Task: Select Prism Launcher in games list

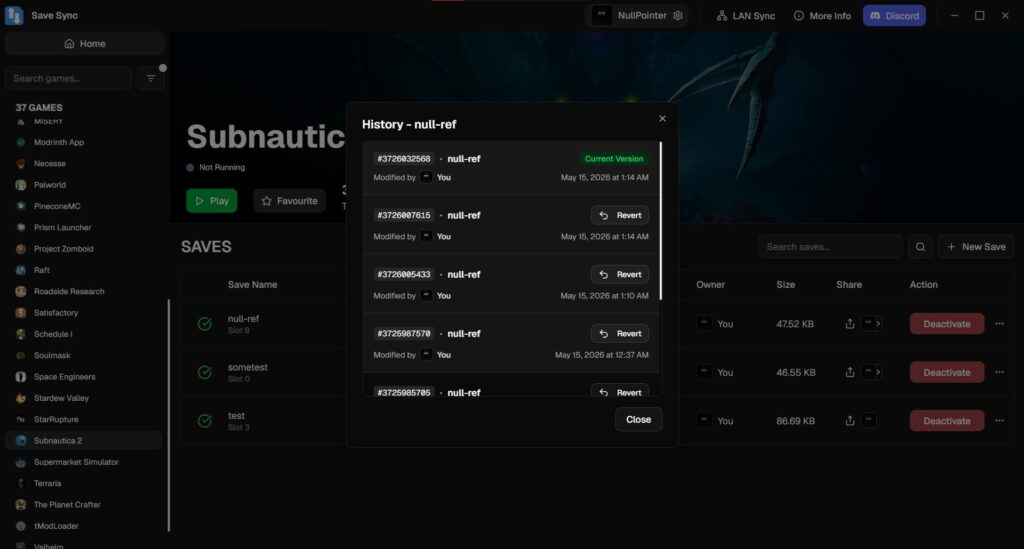Action: coord(84,227)
